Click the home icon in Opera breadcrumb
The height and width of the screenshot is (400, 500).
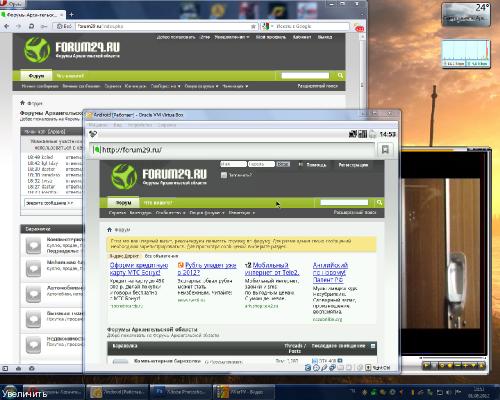(x=23, y=103)
